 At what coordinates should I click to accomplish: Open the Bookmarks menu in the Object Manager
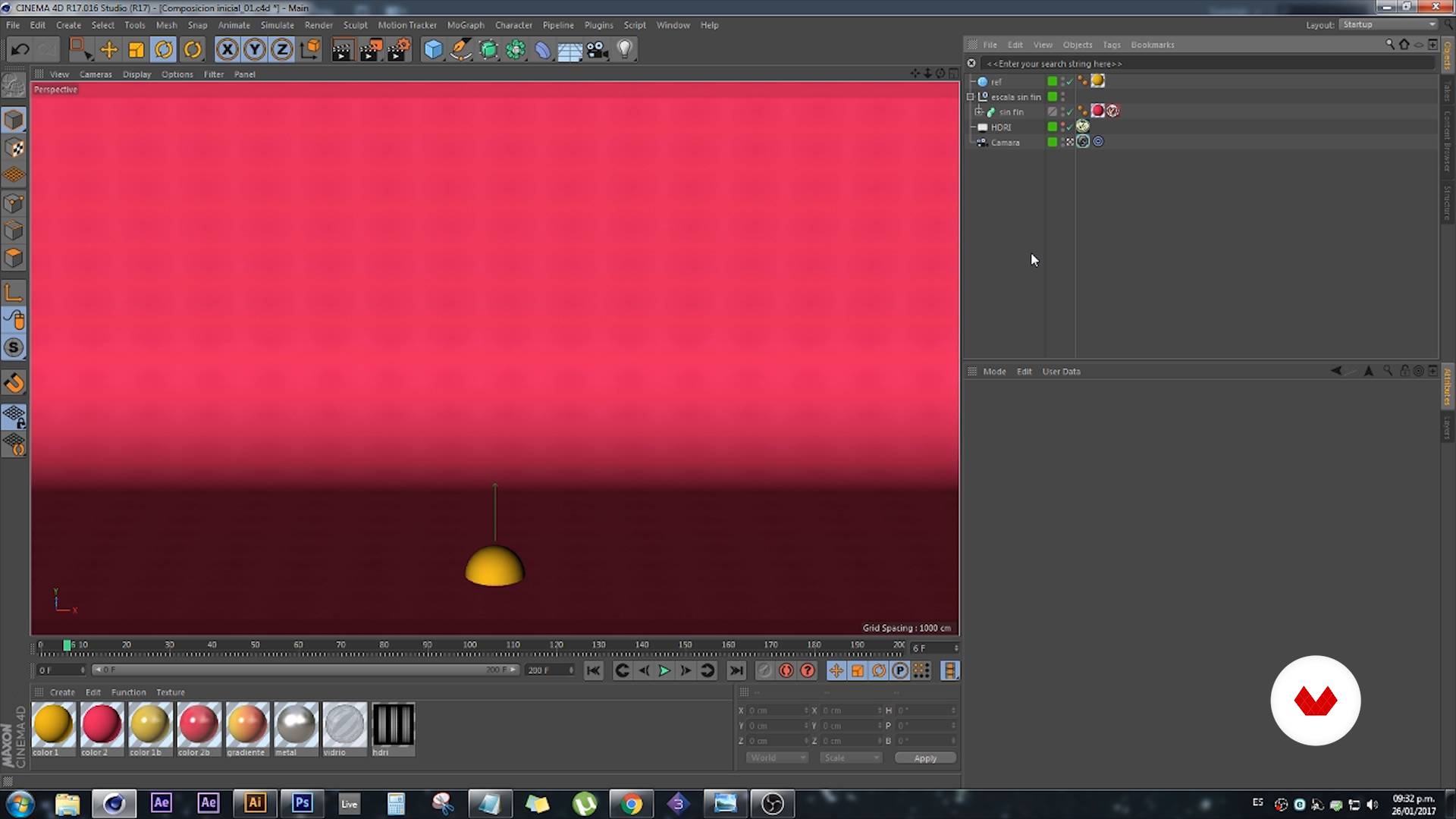click(x=1152, y=44)
